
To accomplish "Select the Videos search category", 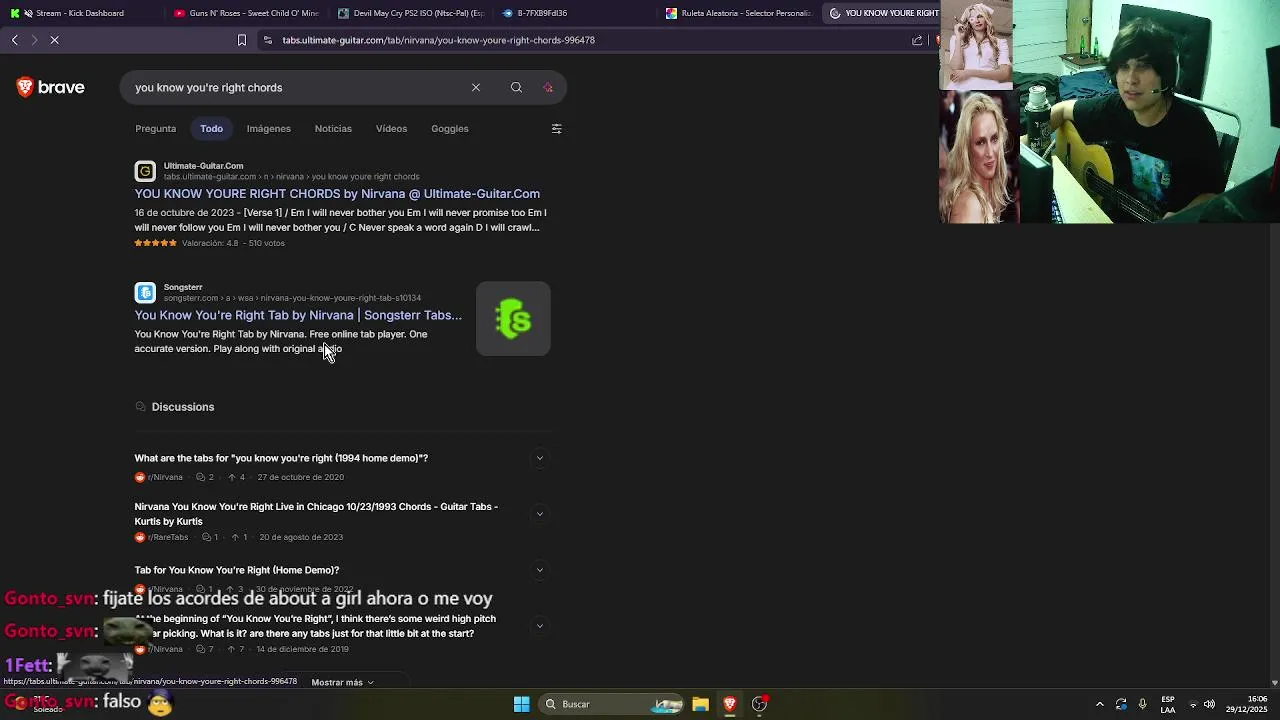I will point(391,129).
